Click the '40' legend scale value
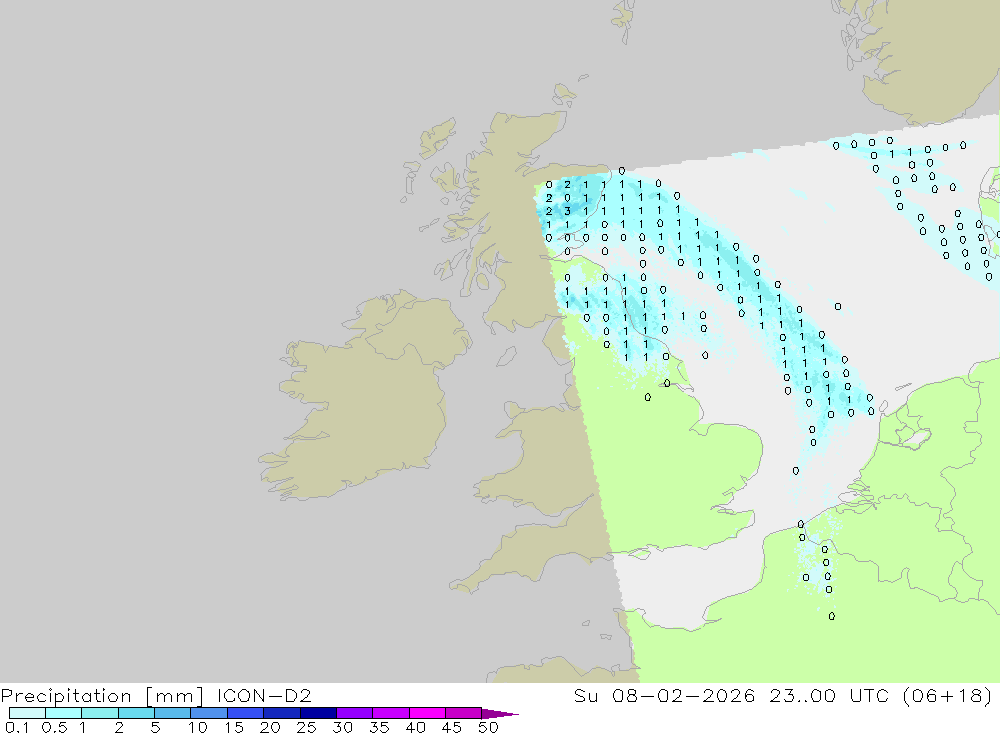Image resolution: width=1000 pixels, height=733 pixels. click(x=415, y=727)
